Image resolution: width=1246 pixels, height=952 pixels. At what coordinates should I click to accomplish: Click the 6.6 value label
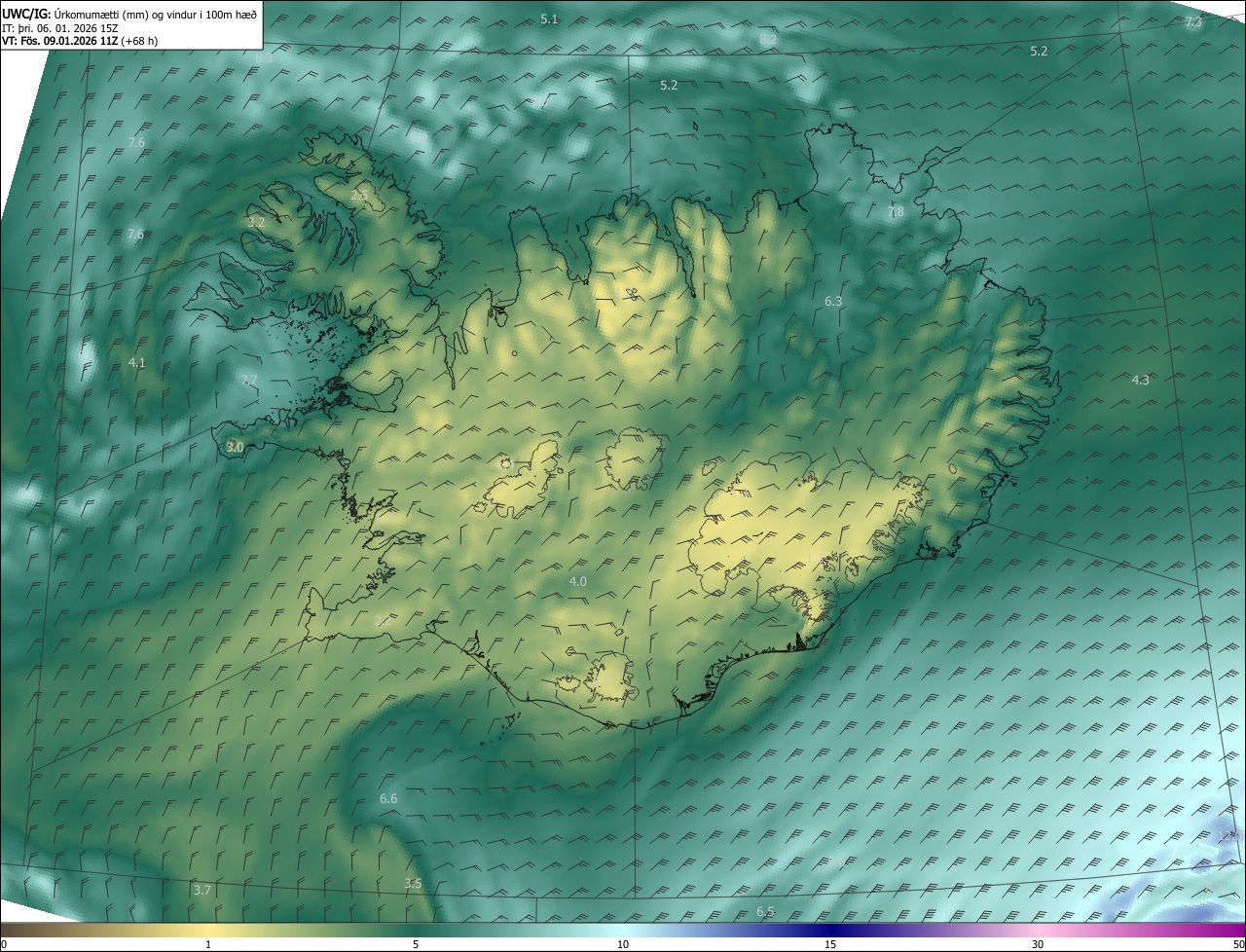tap(388, 798)
